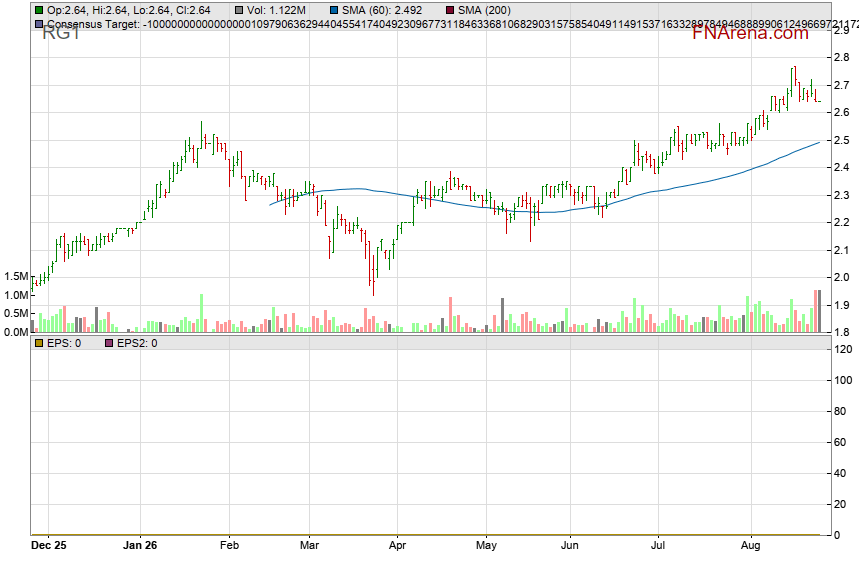
Task: Click the May axis label
Action: [x=486, y=545]
